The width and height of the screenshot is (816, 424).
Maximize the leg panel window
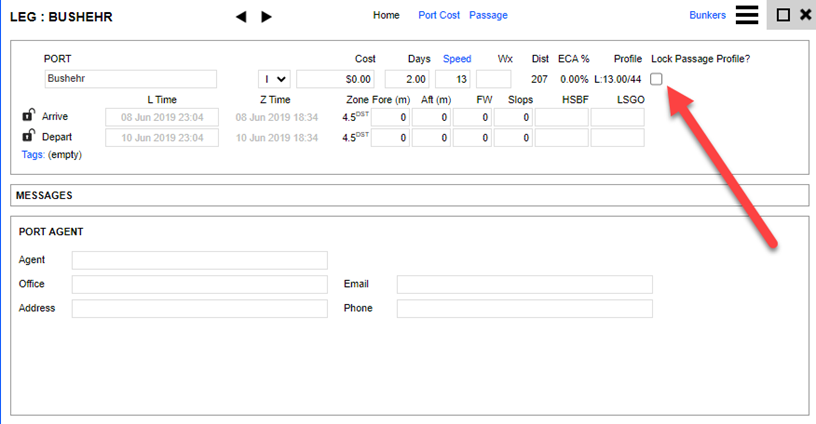pos(783,15)
